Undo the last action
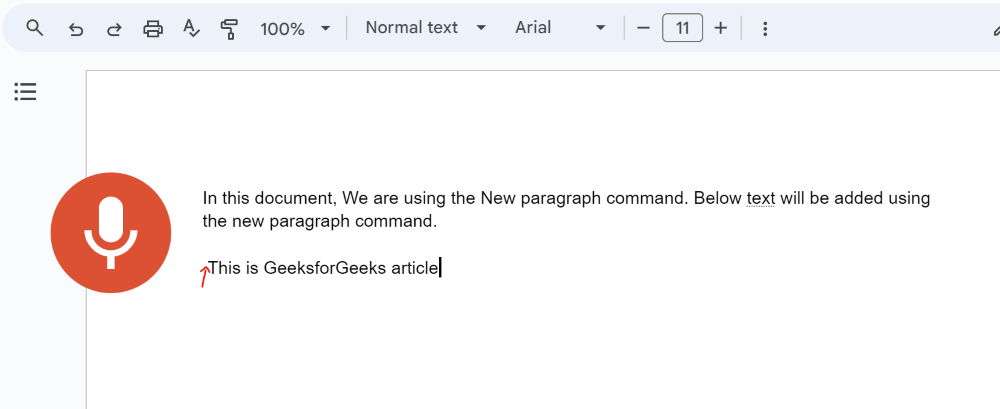 click(76, 29)
